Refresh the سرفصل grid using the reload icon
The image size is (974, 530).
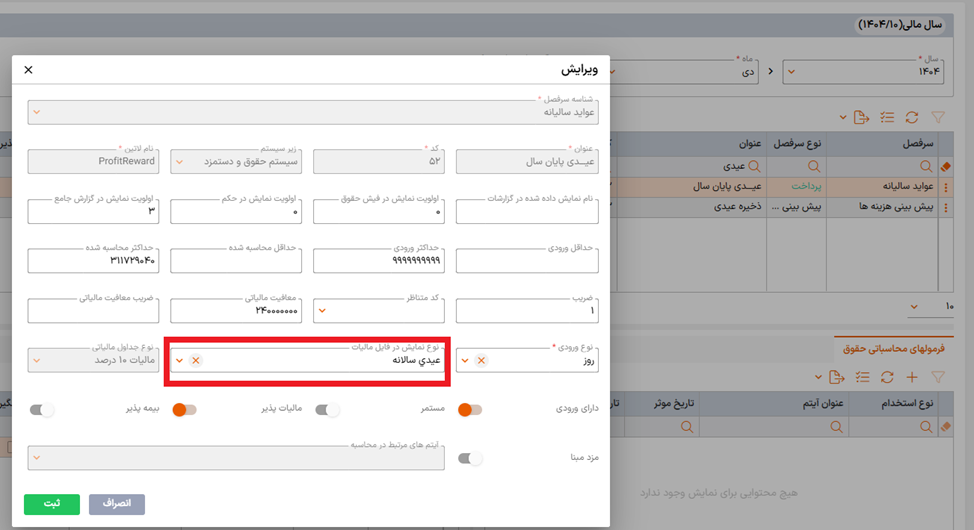911,118
